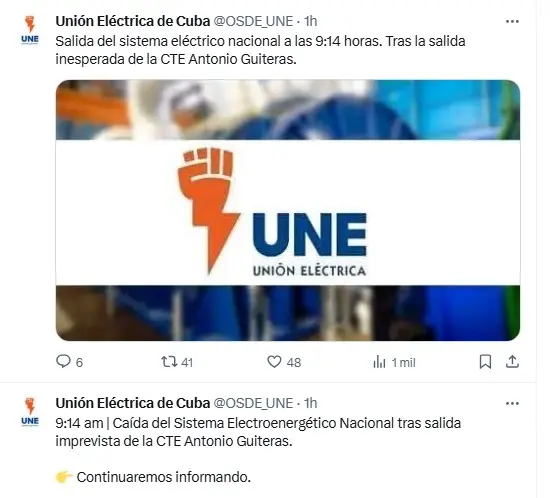Image resolution: width=550 pixels, height=498 pixels.
Task: Share the first tweet via upload icon
Action: 512,362
